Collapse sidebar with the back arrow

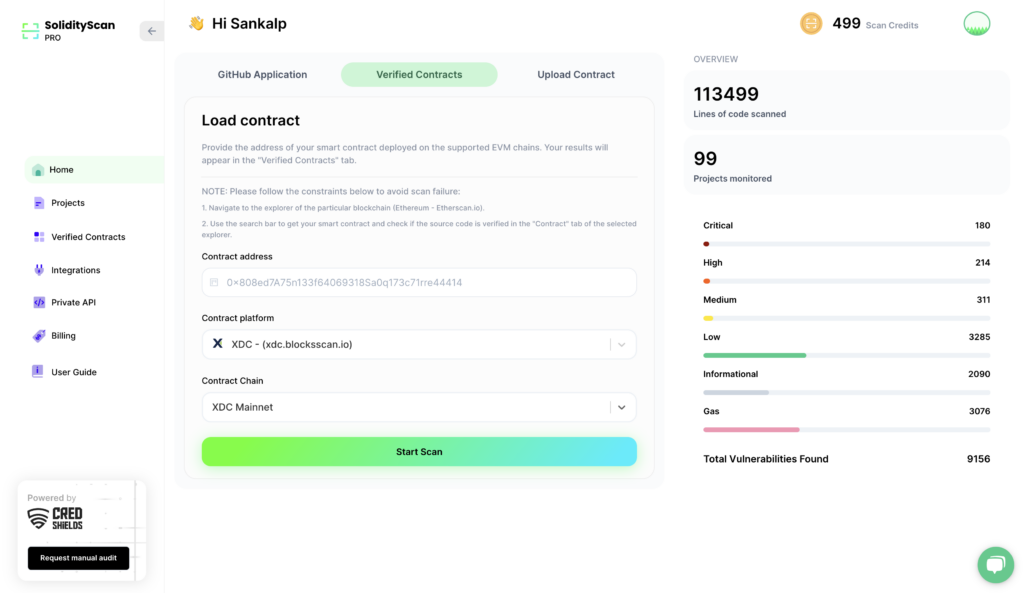point(152,31)
